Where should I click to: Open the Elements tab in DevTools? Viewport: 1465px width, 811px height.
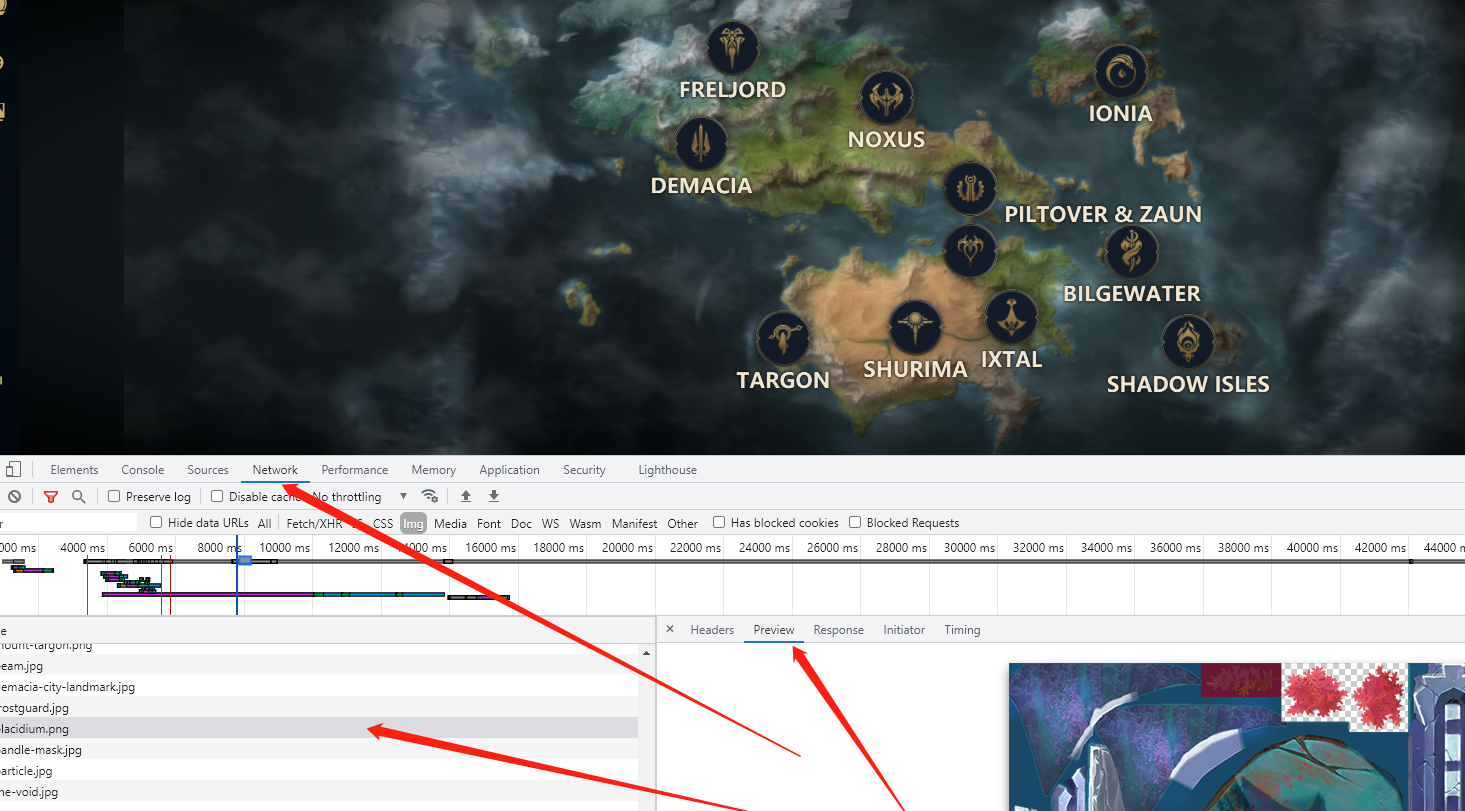pyautogui.click(x=74, y=470)
